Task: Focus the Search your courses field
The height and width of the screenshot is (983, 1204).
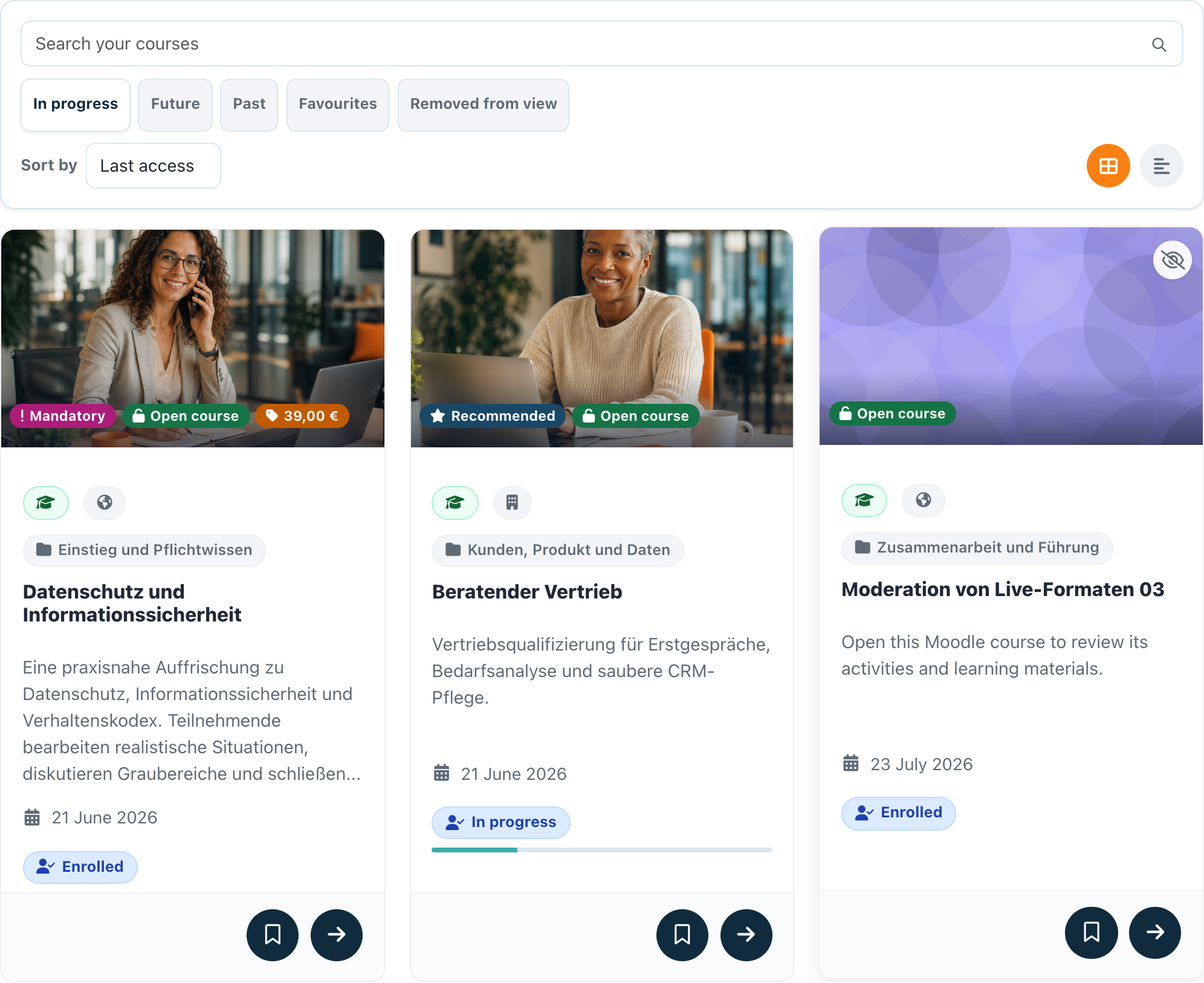Action: point(602,44)
